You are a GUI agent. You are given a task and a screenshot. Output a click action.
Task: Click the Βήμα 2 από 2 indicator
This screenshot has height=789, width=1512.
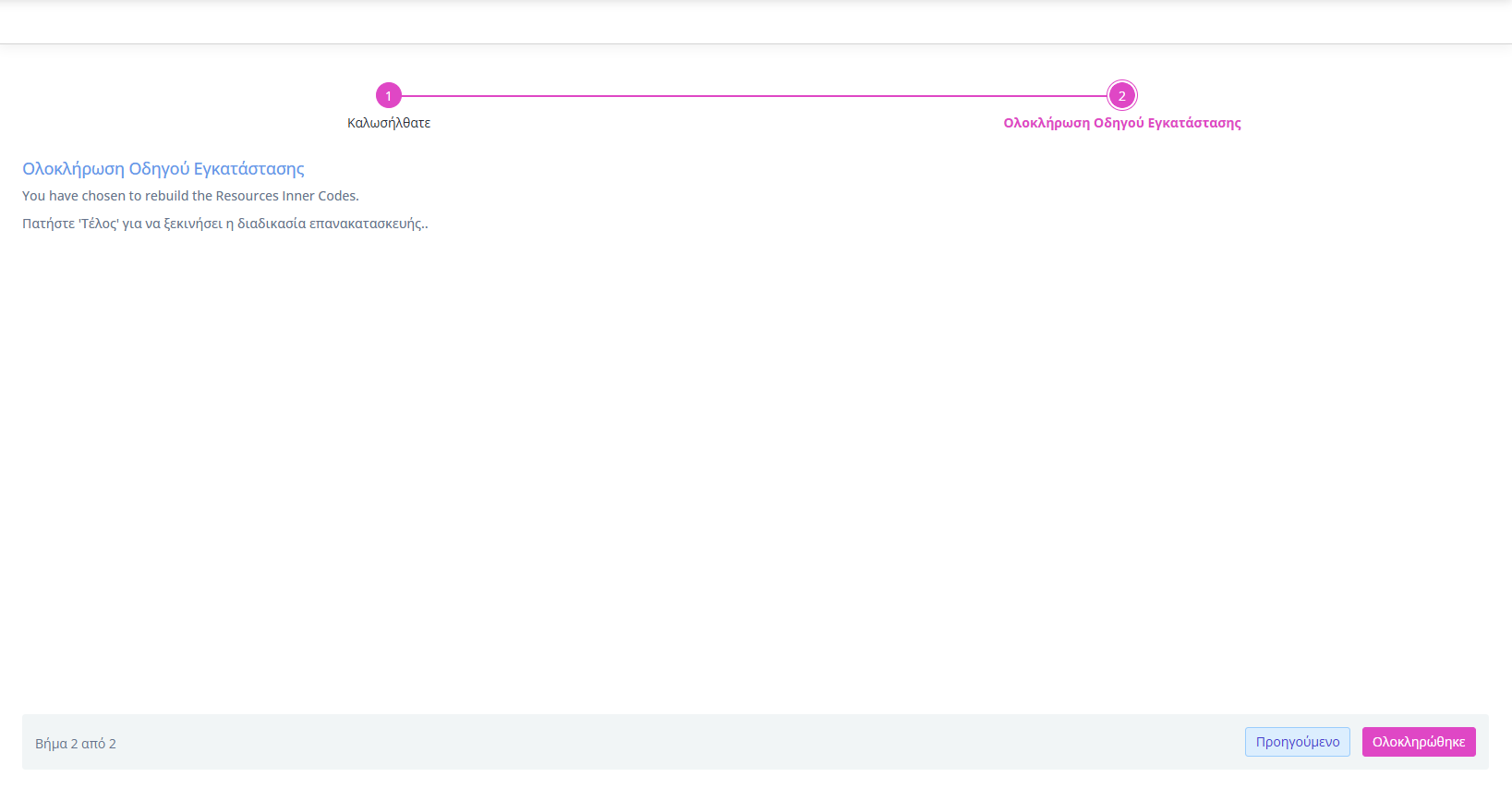76,744
